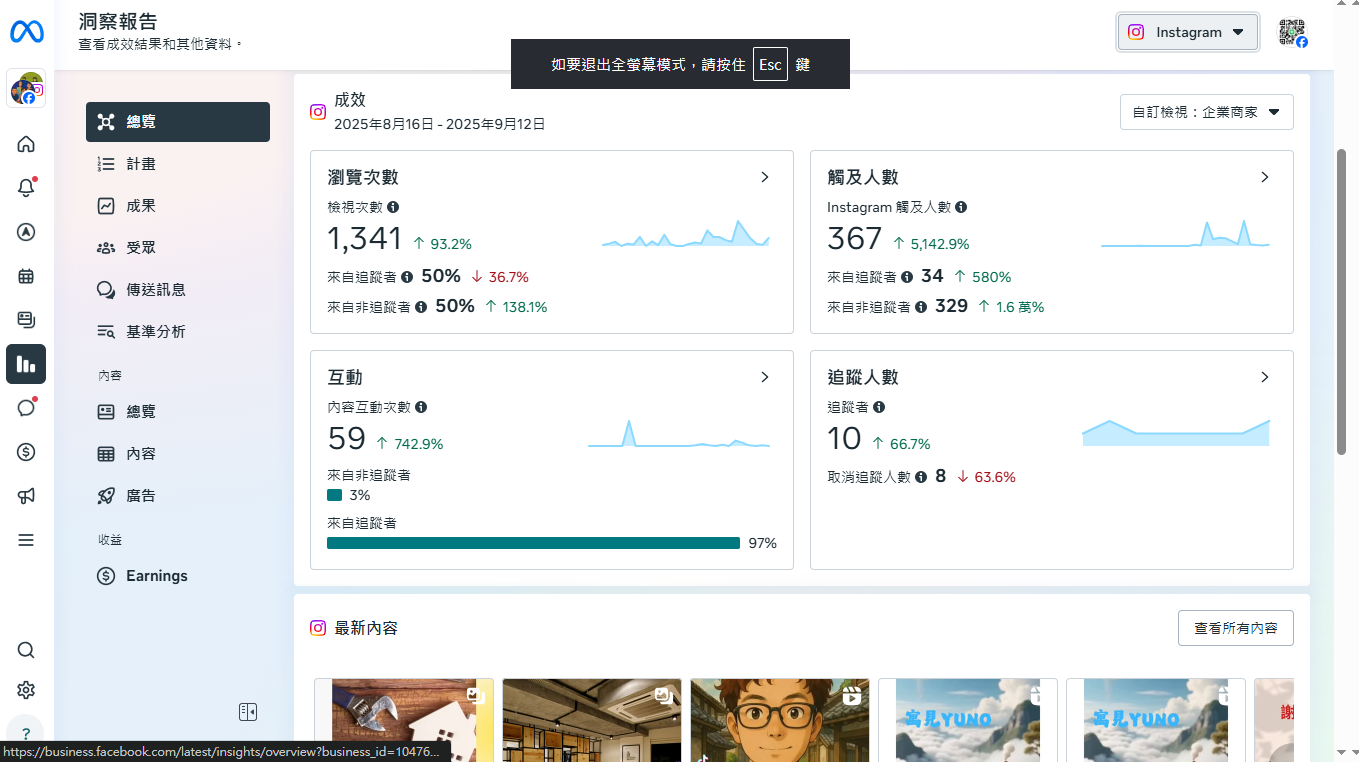Viewport: 1359px width, 762px height.
Task: Open the Insights bar chart icon
Action: (26, 364)
